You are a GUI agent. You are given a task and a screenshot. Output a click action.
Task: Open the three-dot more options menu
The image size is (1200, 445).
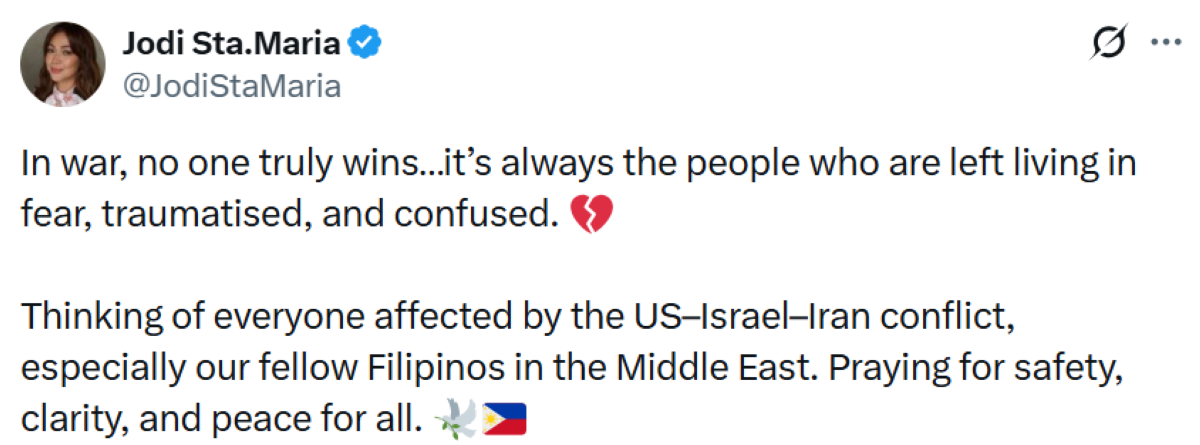tap(1166, 43)
